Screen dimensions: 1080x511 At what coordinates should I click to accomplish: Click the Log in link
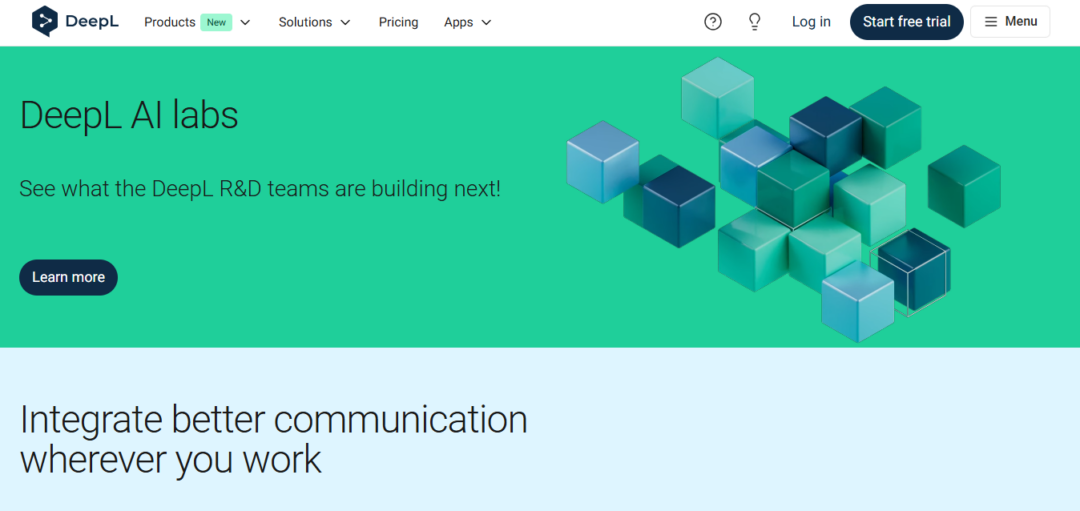pyautogui.click(x=811, y=22)
